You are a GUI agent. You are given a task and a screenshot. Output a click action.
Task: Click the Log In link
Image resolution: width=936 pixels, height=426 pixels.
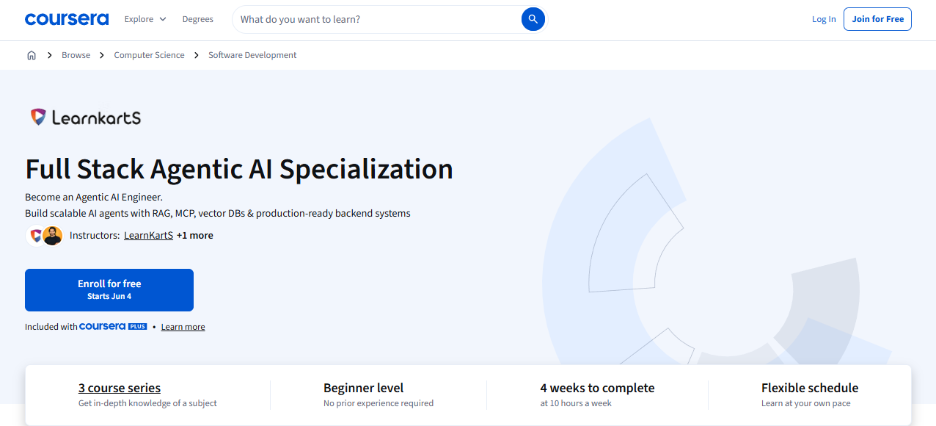[824, 19]
